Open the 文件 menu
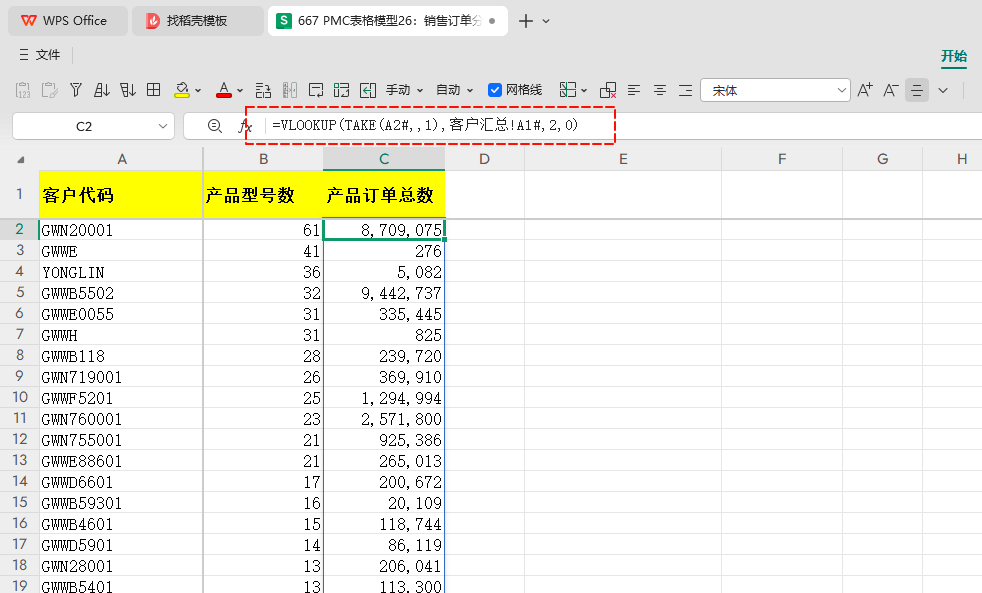 (x=39, y=55)
